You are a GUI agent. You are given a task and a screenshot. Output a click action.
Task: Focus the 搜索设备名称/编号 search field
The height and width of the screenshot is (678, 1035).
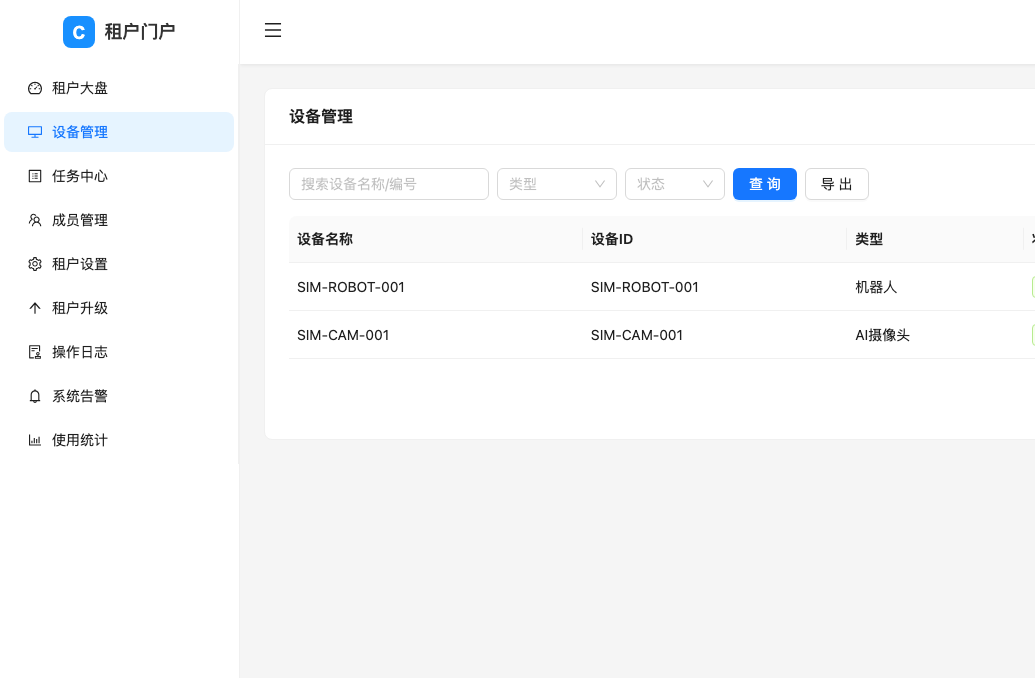click(389, 184)
